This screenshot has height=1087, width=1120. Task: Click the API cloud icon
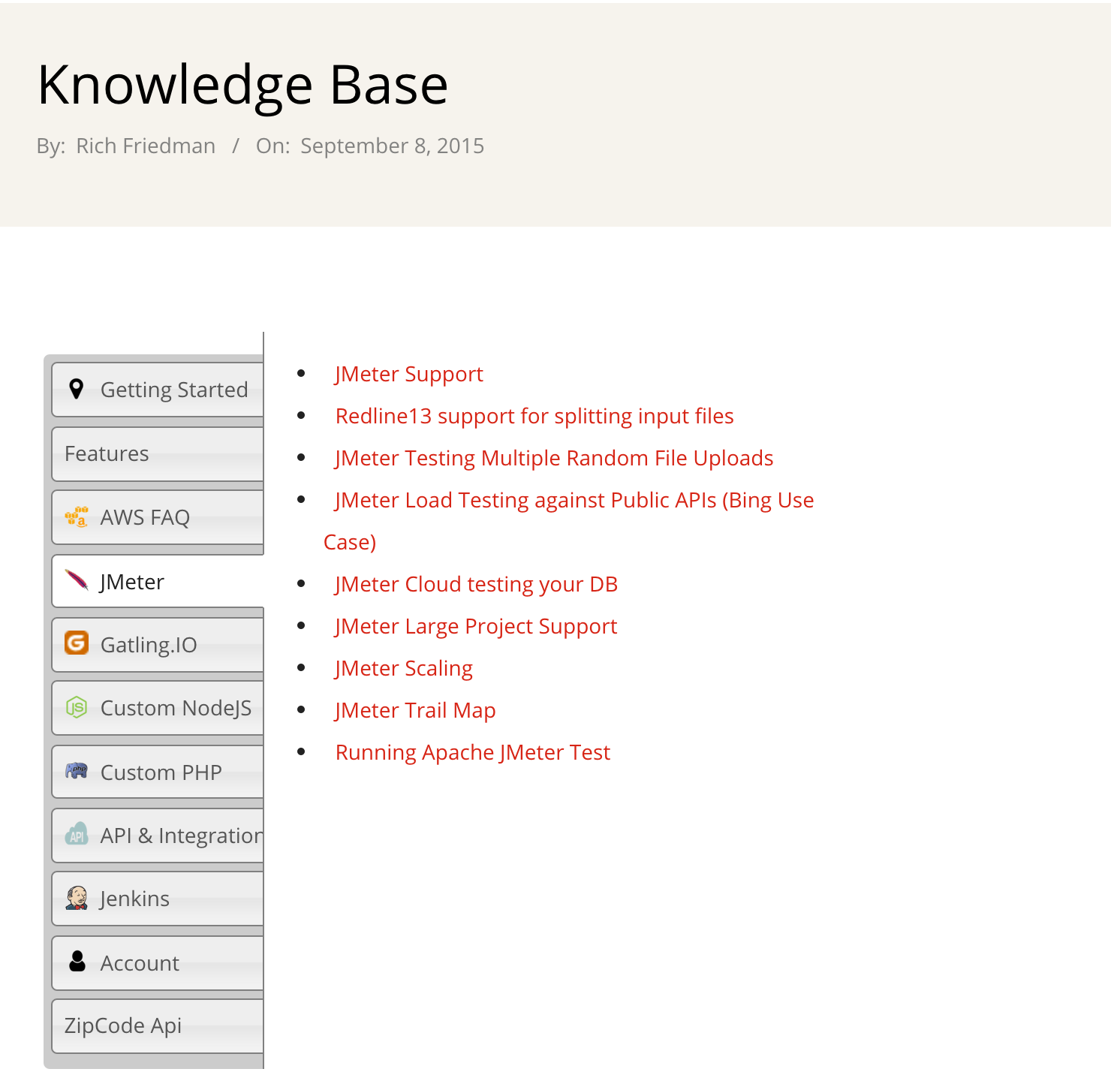tap(77, 834)
